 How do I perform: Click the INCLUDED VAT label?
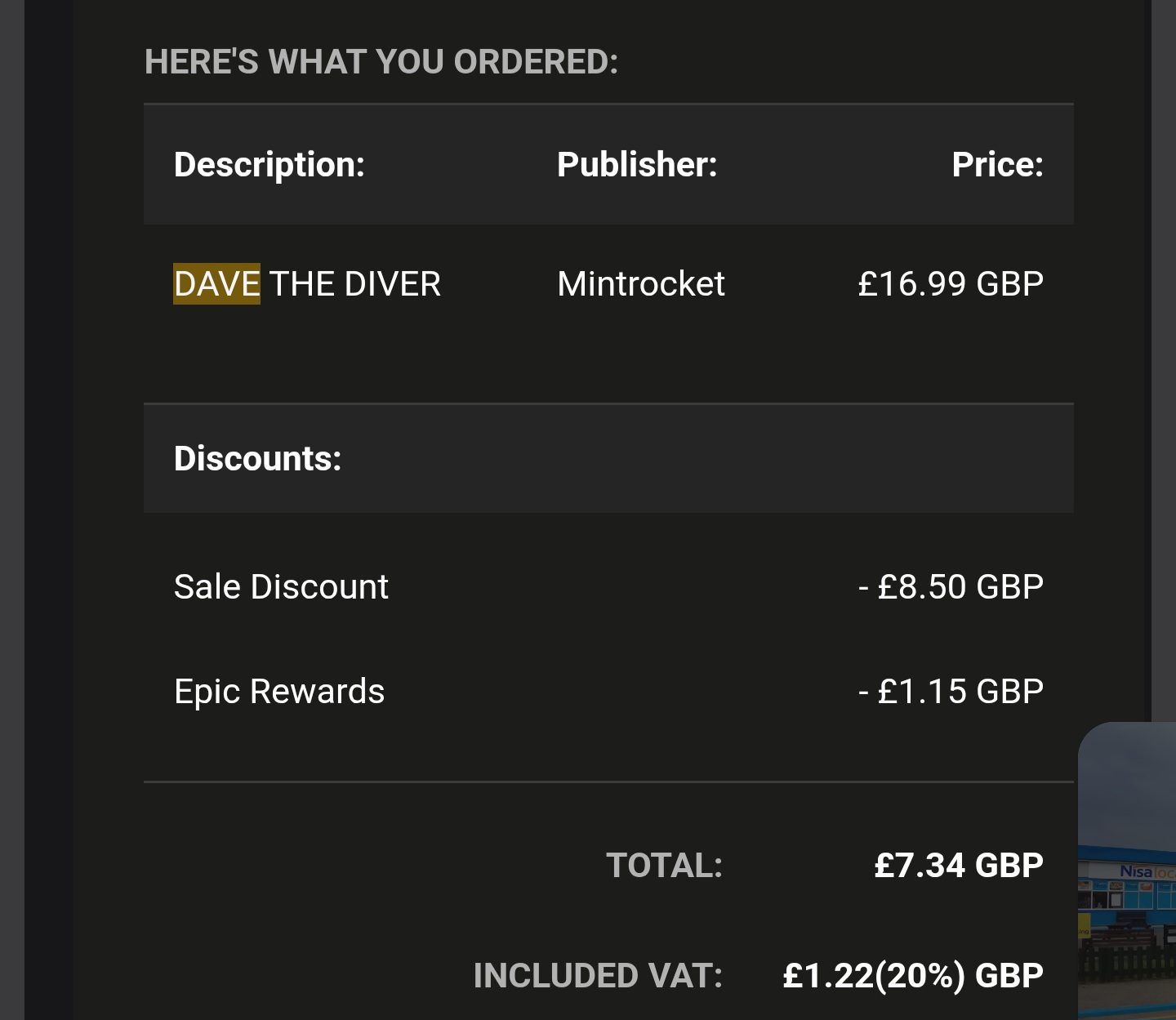[598, 976]
